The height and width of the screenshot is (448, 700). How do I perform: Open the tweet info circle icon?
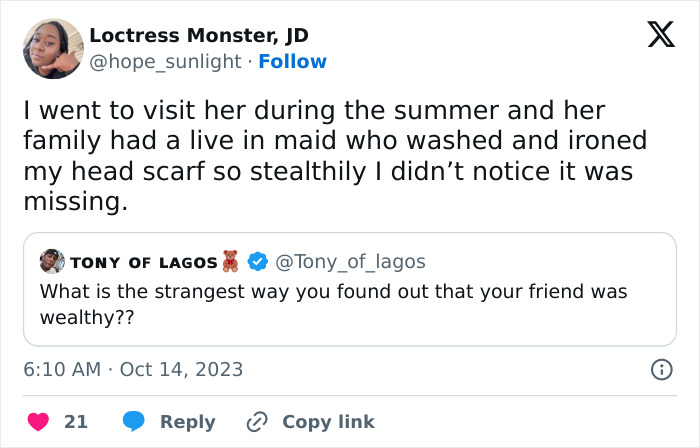click(x=661, y=369)
